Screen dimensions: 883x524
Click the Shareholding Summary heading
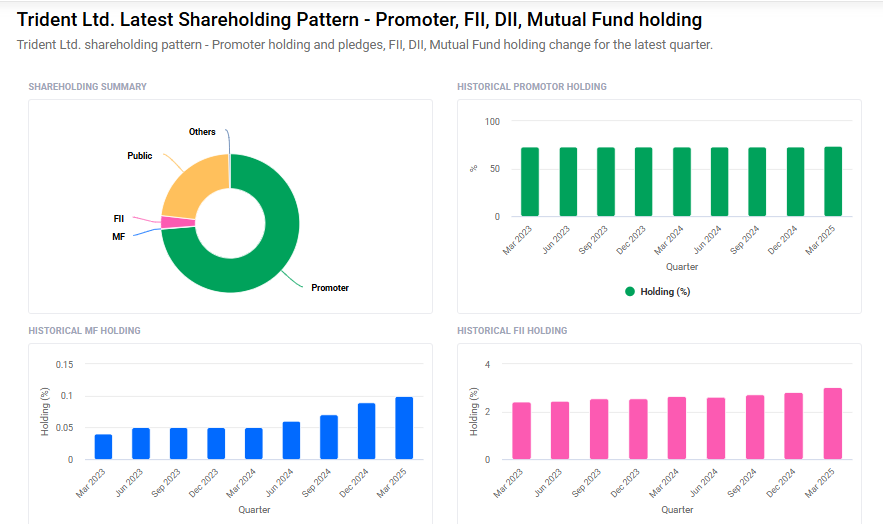[87, 87]
